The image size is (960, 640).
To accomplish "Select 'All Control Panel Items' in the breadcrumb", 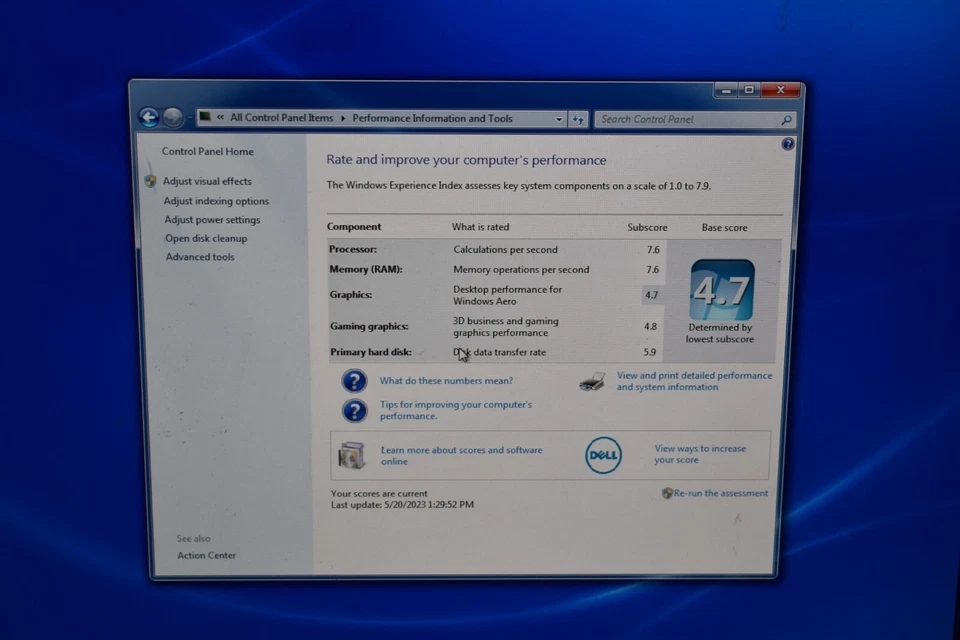I will [x=281, y=117].
